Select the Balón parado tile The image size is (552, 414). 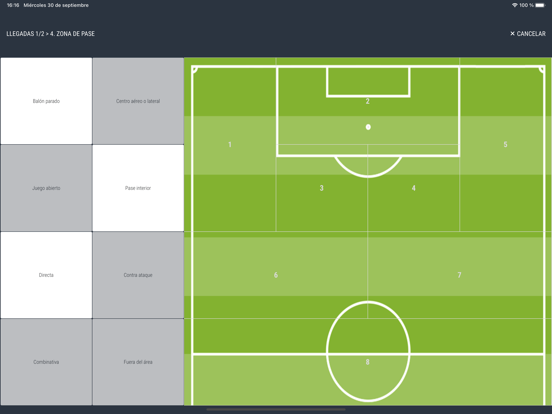point(46,101)
